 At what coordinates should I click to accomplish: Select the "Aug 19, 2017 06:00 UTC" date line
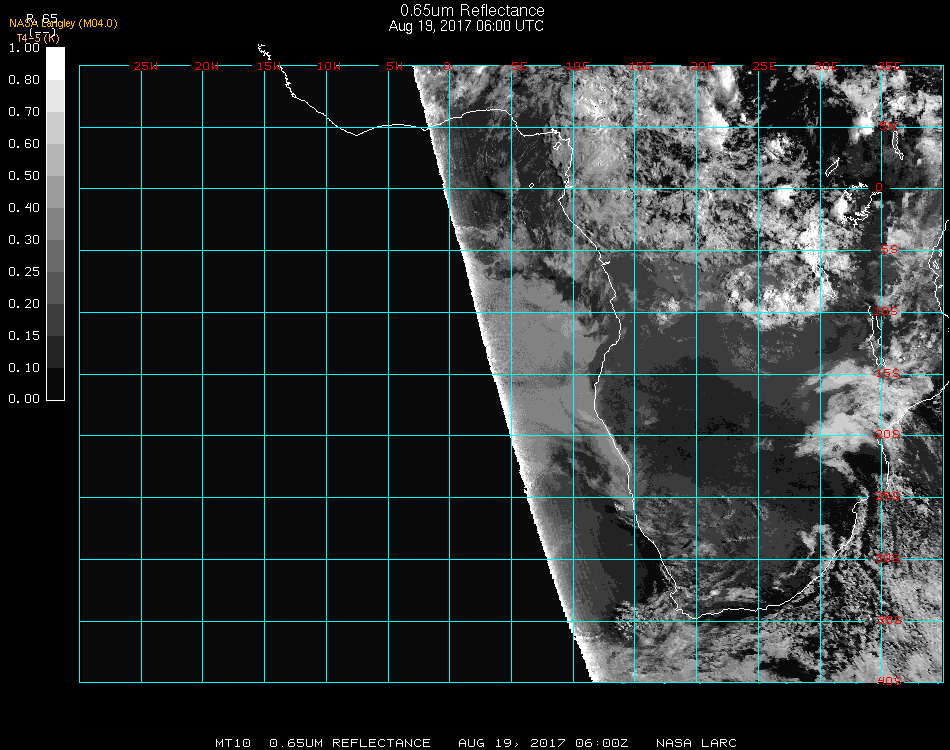click(466, 26)
